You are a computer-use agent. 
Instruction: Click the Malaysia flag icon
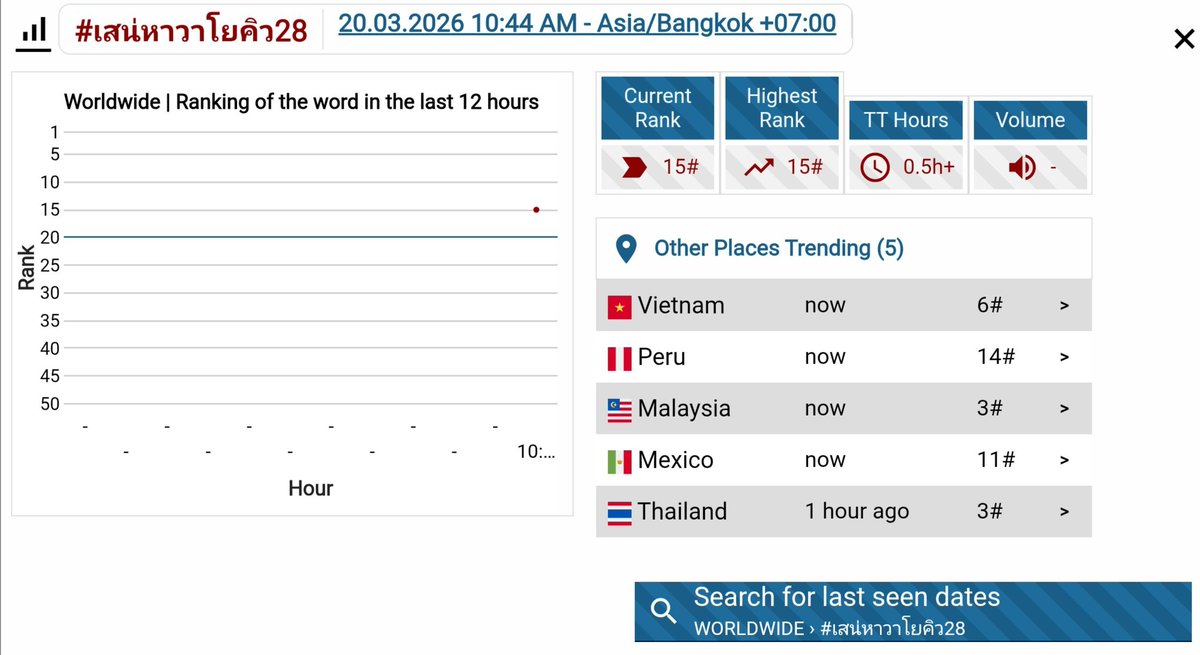click(x=620, y=410)
